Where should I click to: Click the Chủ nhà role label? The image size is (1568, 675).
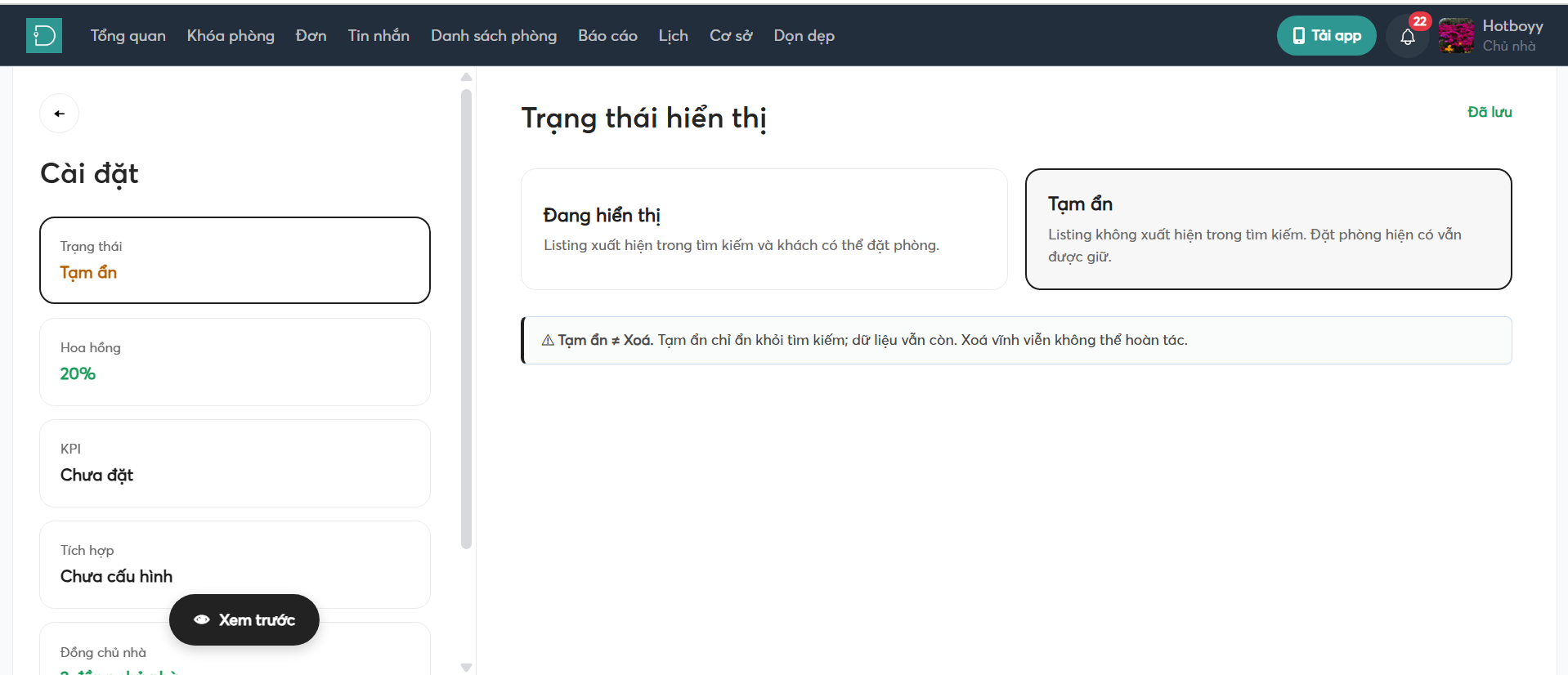click(1509, 46)
